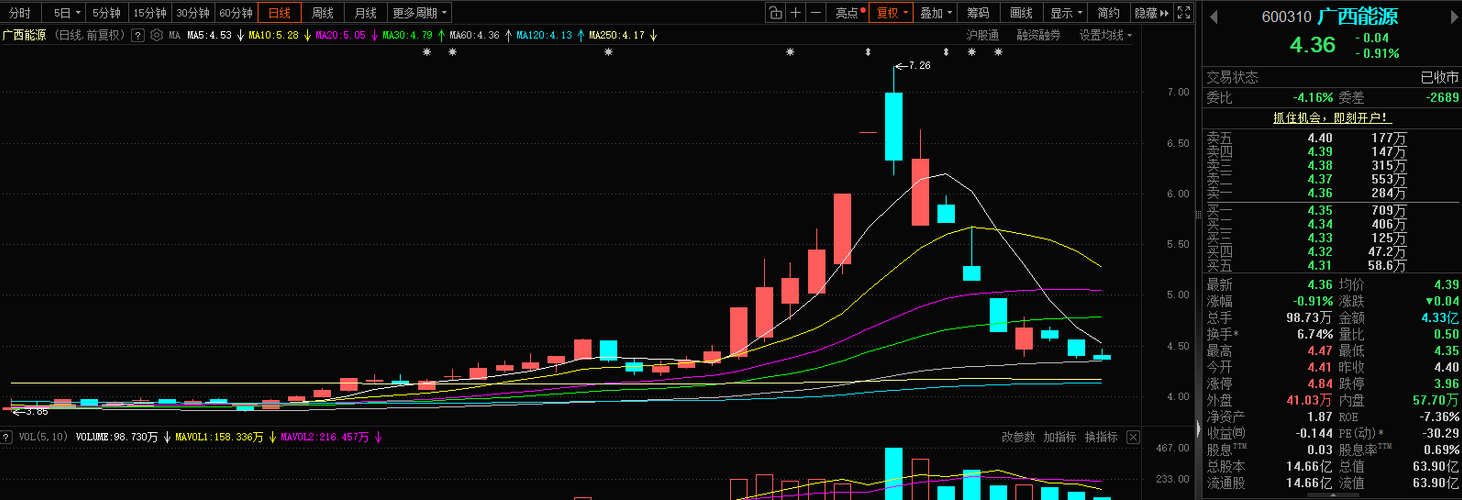1462x500 pixels.
Task: Open MA indicator help question icon
Action: point(138,35)
